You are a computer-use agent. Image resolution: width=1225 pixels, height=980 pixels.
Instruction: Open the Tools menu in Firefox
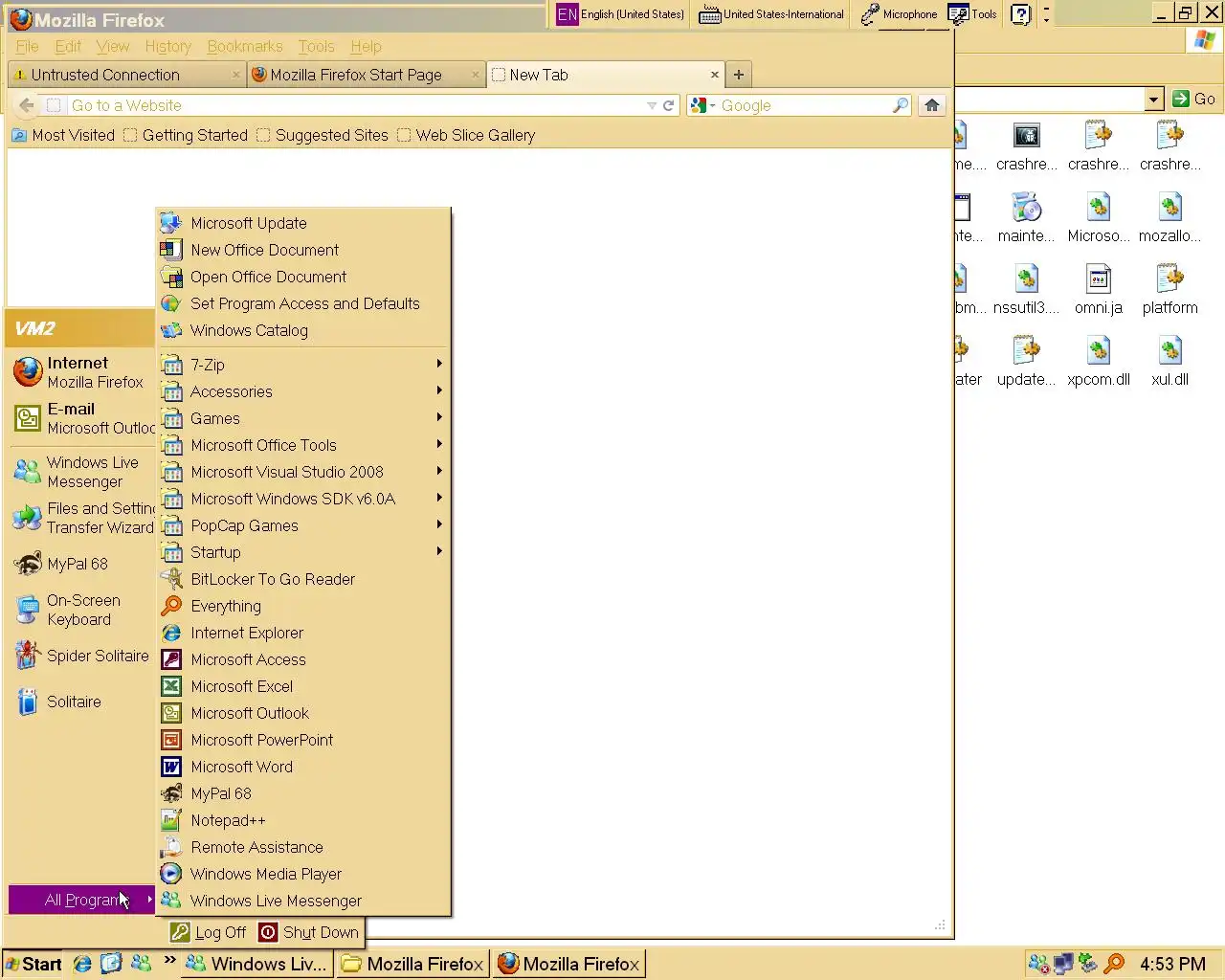pyautogui.click(x=316, y=46)
